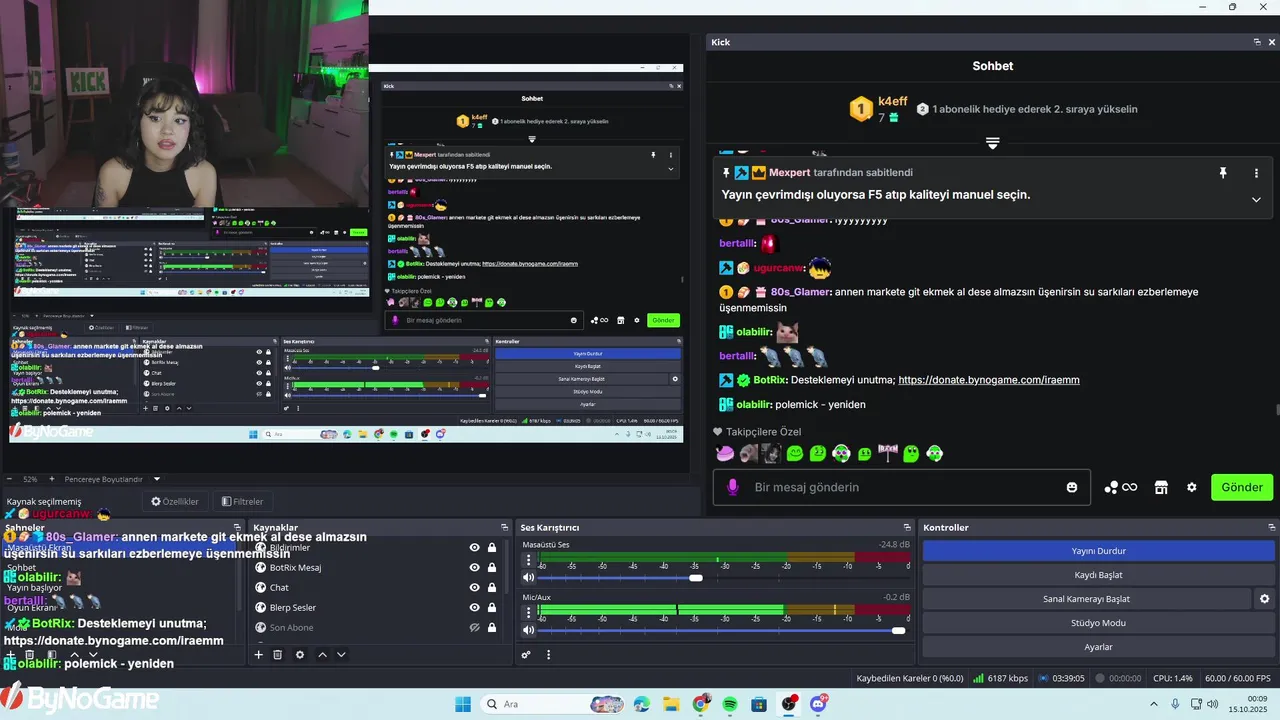Send message with Gönder button

pos(1242,487)
